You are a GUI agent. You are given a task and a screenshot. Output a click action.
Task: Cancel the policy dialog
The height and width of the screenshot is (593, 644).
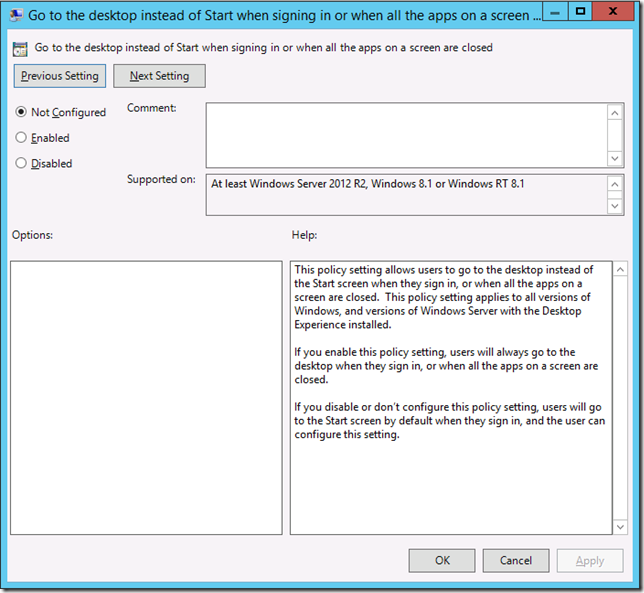point(516,561)
